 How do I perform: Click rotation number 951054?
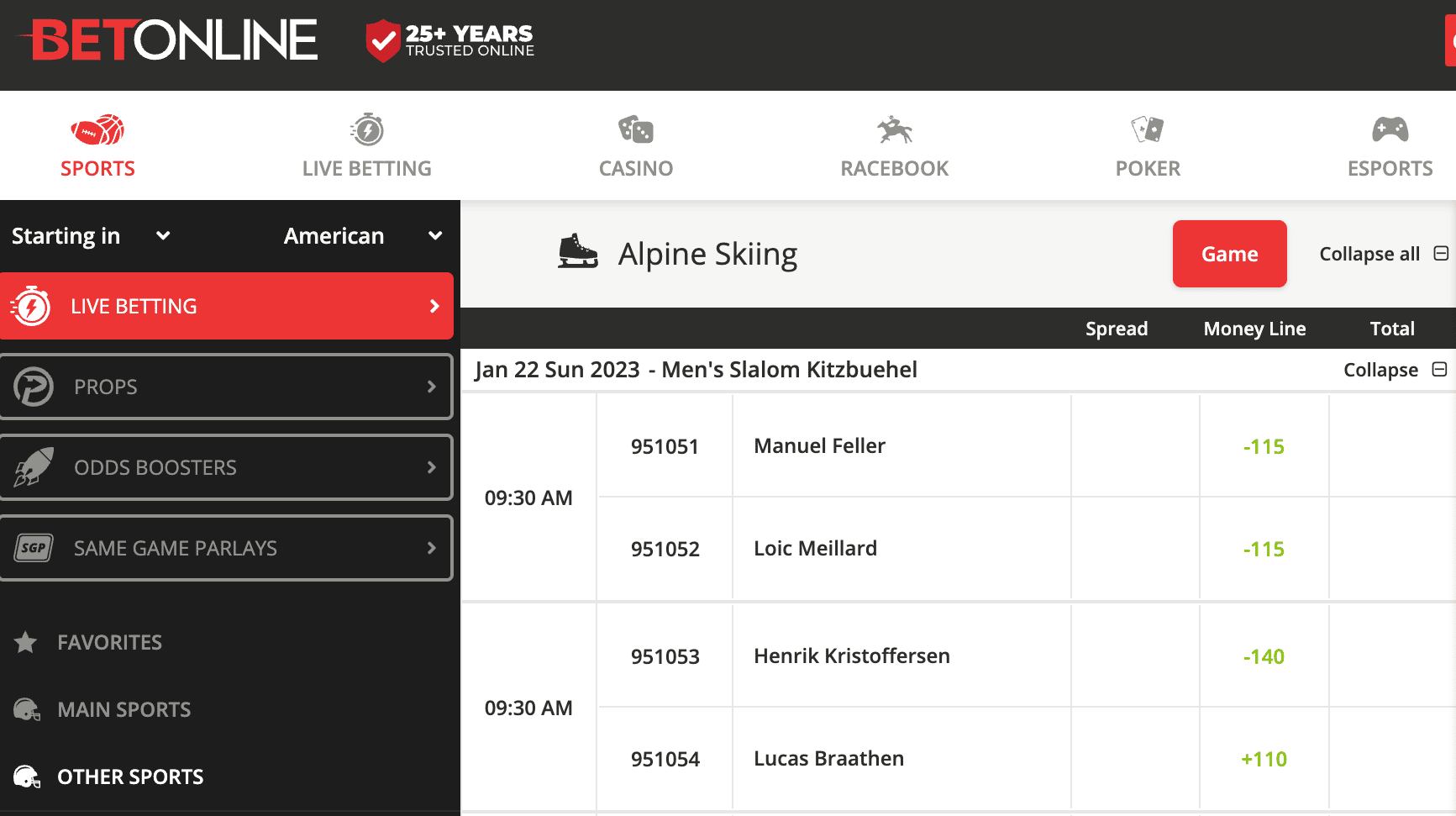point(665,759)
